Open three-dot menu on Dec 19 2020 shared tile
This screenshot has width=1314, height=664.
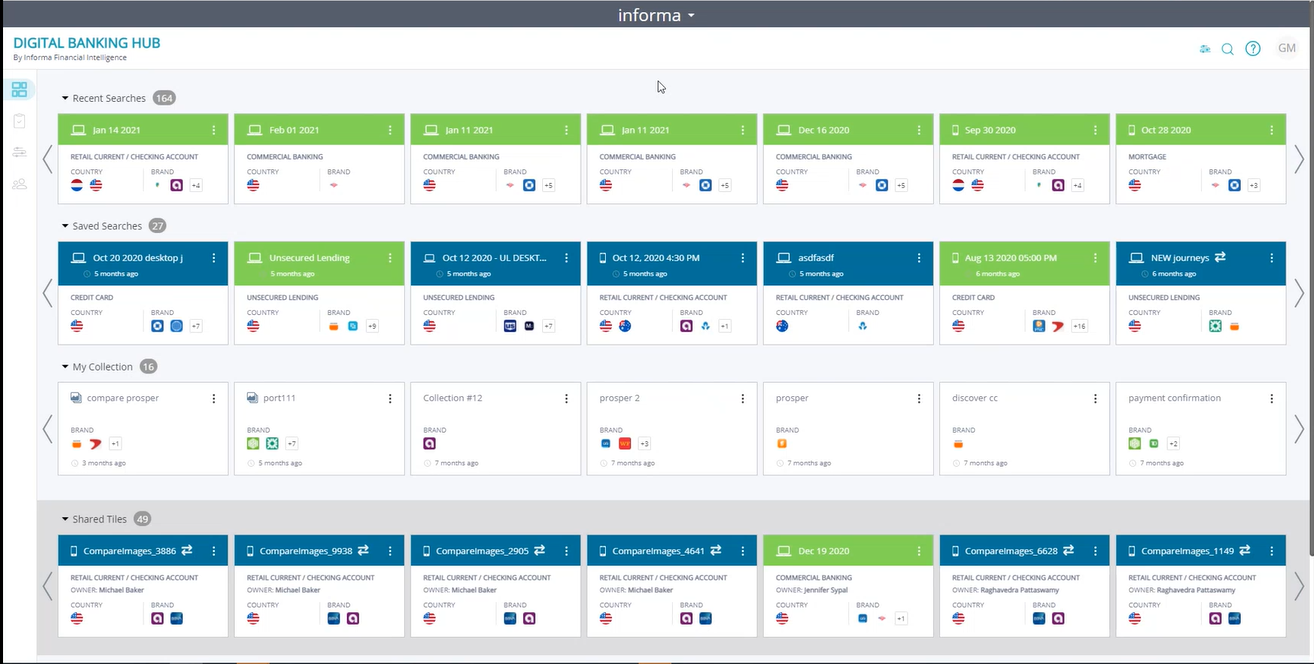919,550
